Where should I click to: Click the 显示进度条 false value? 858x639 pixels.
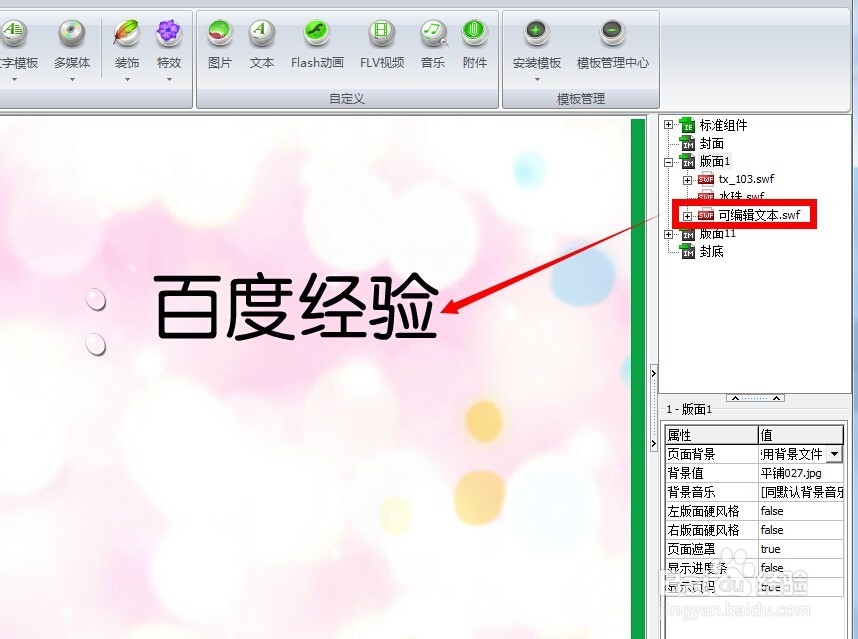[x=801, y=568]
